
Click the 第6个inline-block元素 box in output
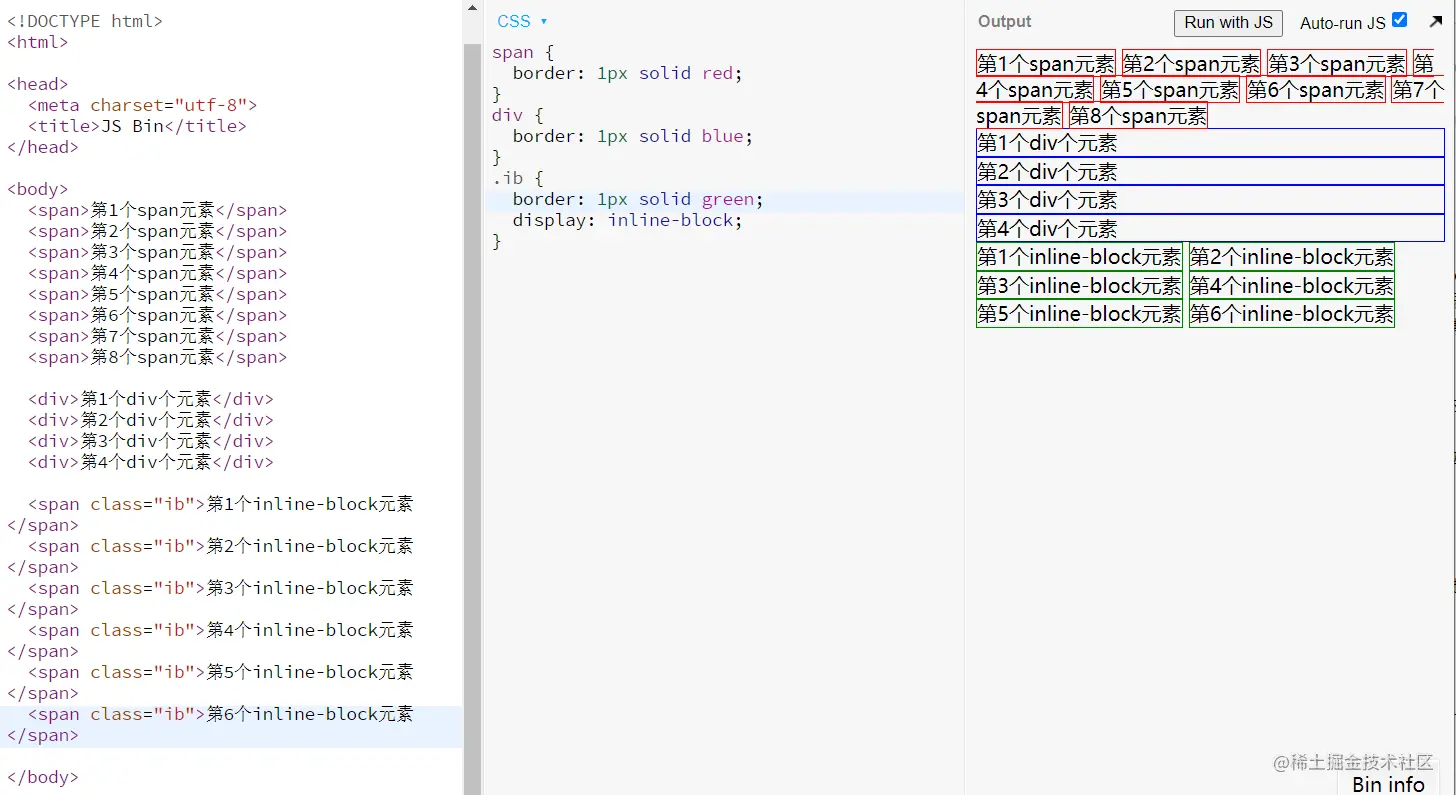[1291, 313]
